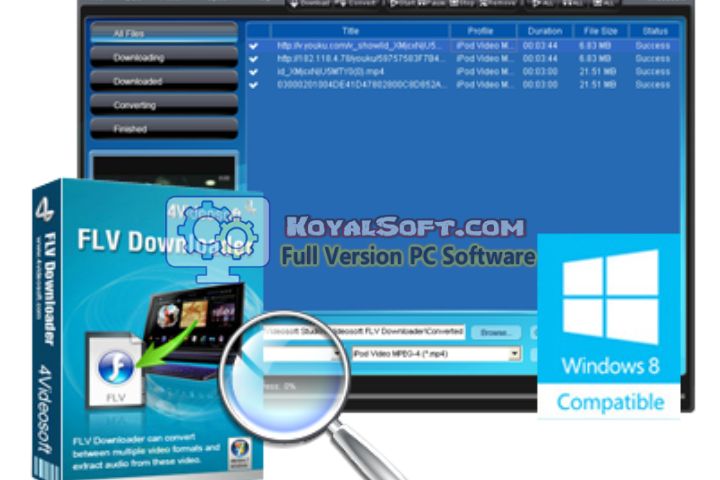Select the id_XMjcxNjU5MTY0(0).mp4 file row

[331, 72]
